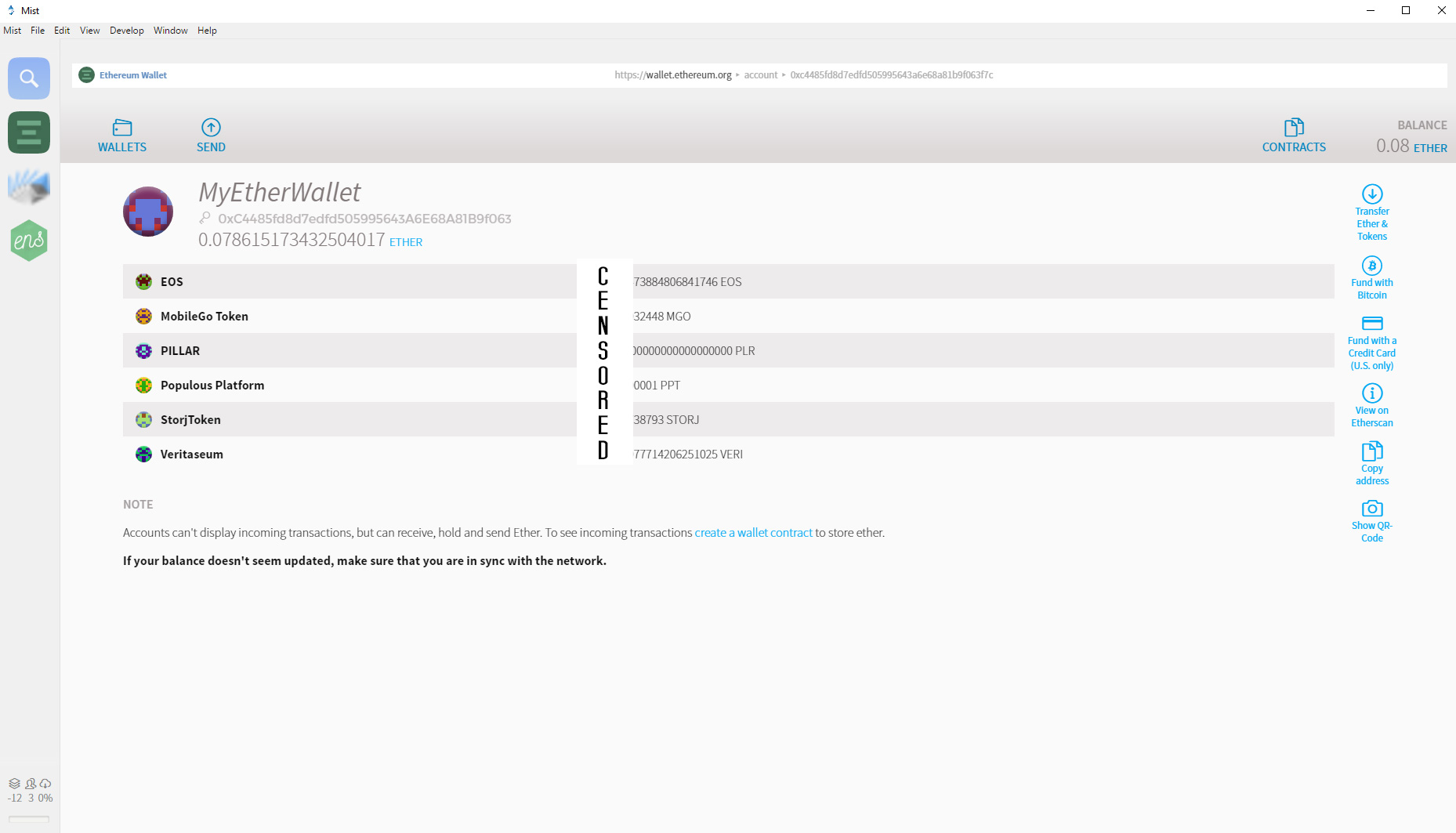Open the Edit menu

[62, 31]
